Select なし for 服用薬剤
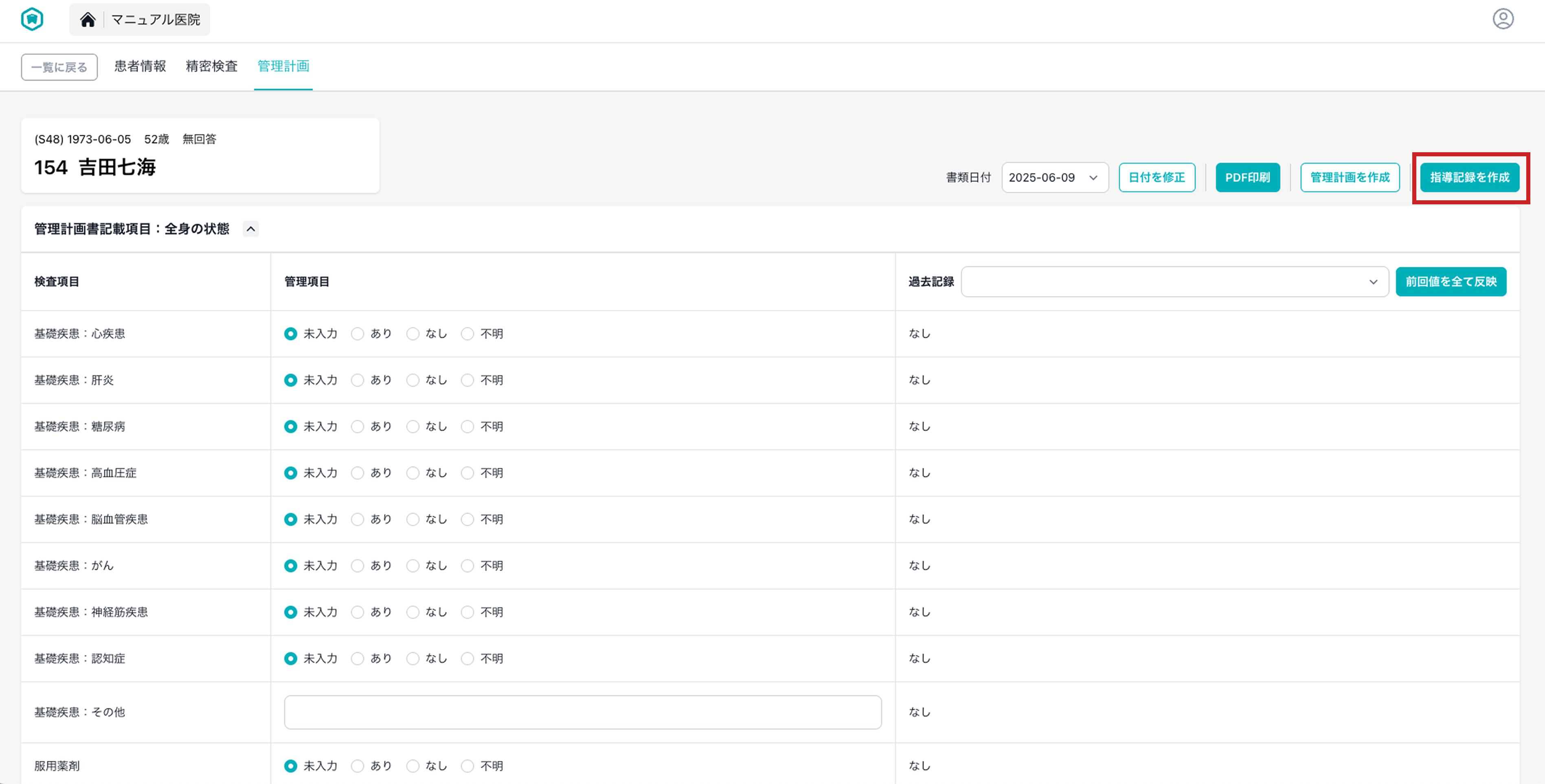 pos(413,766)
